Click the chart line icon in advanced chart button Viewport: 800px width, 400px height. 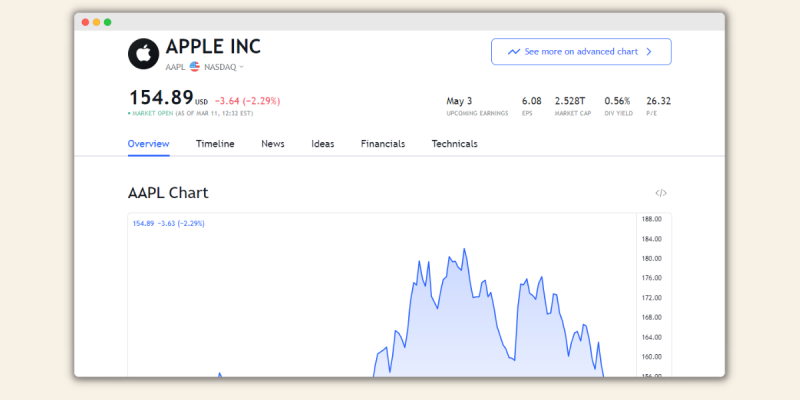pyautogui.click(x=514, y=52)
